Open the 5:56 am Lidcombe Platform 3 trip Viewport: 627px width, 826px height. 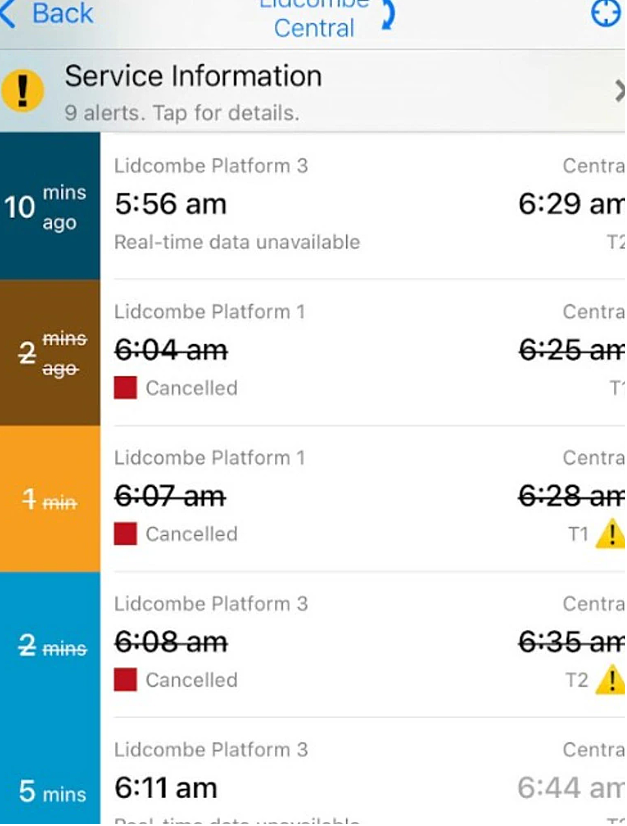click(363, 205)
